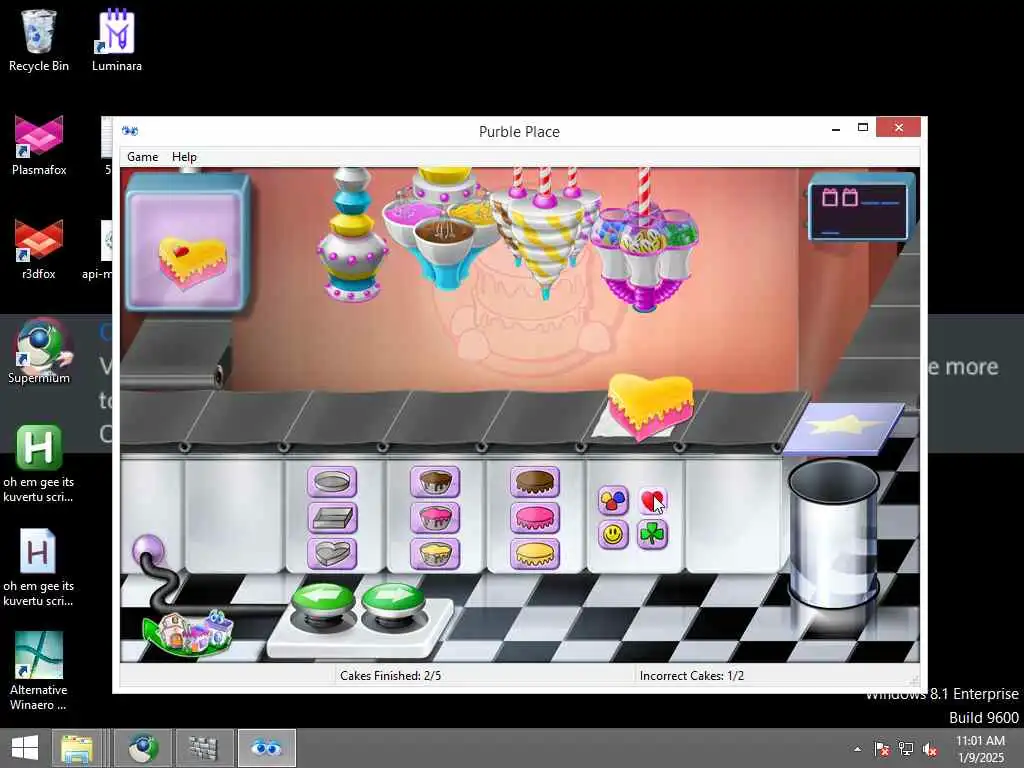Apply the pink icing button

[x=535, y=518]
